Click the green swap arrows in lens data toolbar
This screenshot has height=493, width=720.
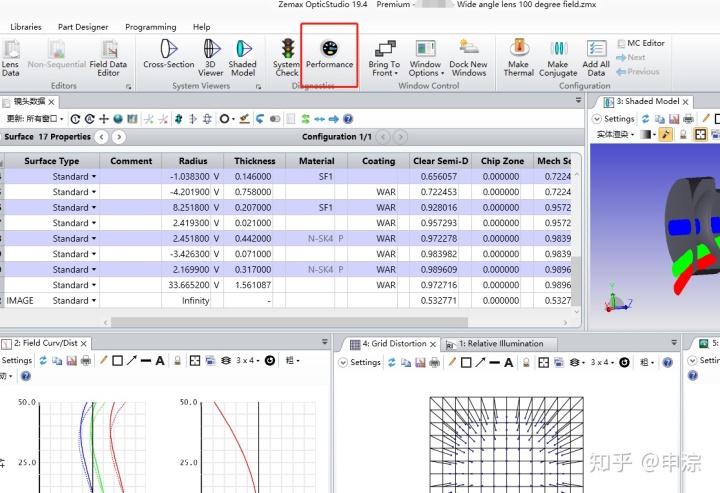305,119
